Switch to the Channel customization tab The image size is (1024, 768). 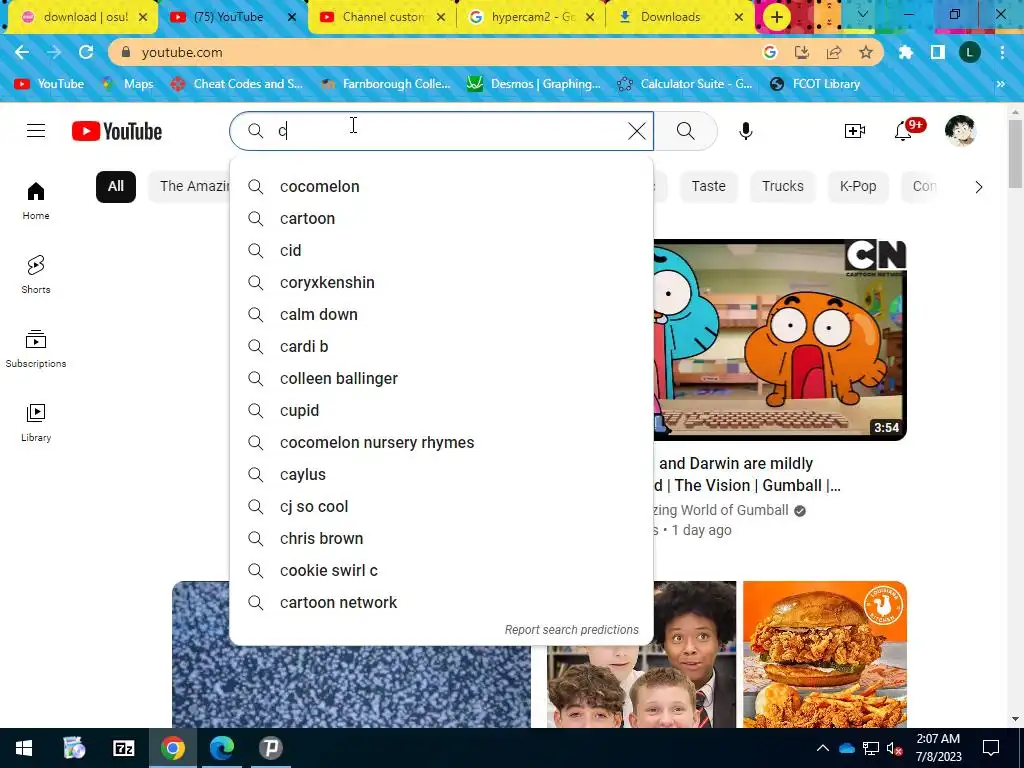(x=383, y=17)
